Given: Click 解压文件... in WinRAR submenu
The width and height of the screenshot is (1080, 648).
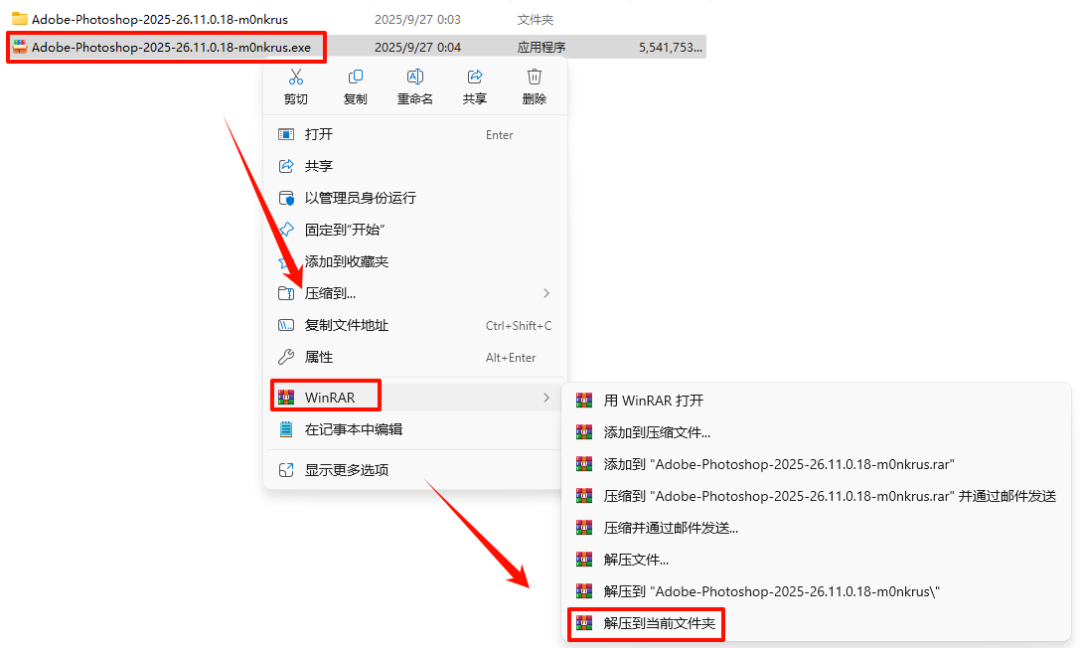Looking at the screenshot, I should pos(816,560).
